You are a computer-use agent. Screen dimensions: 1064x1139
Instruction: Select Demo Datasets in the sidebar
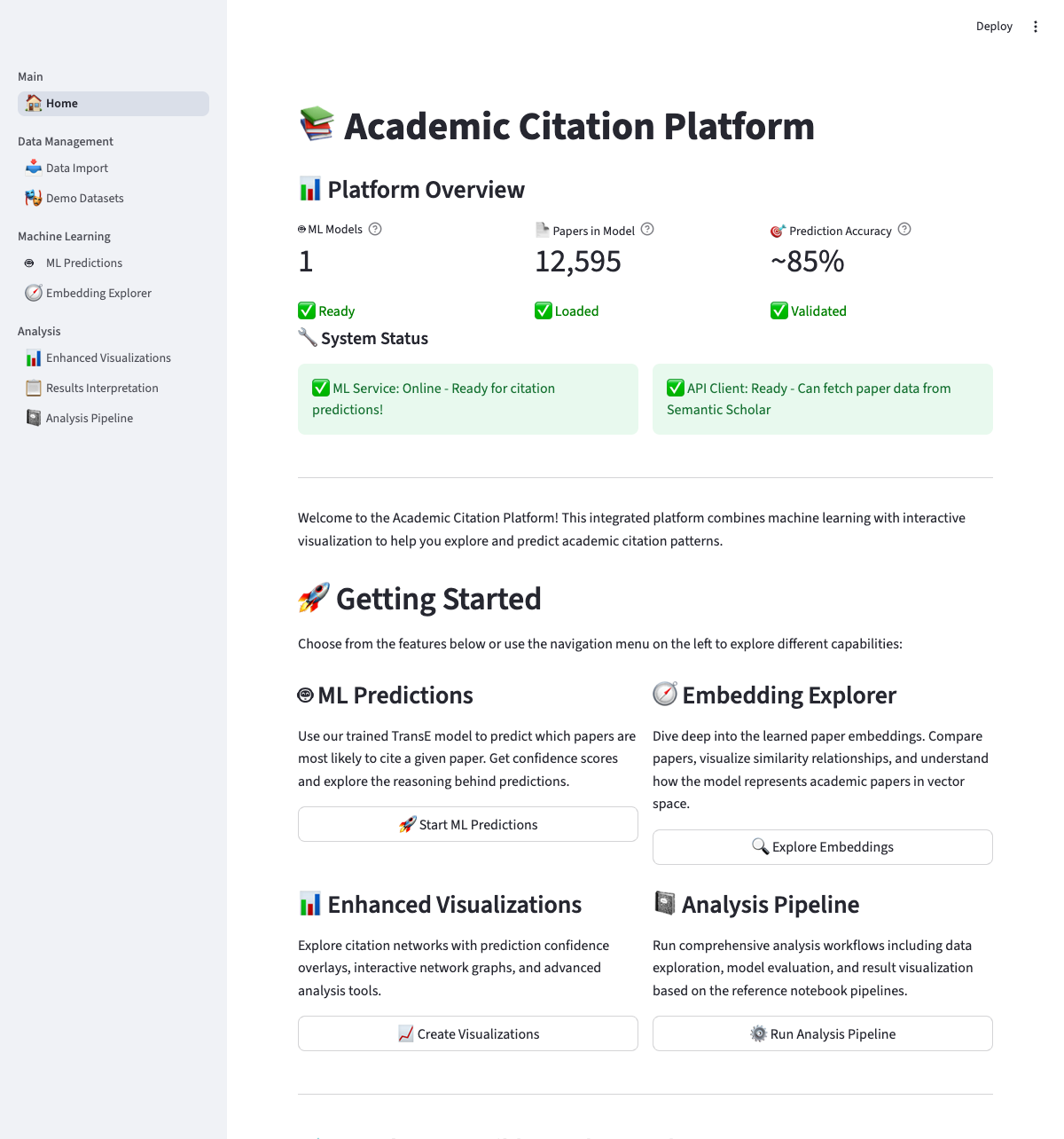(85, 199)
